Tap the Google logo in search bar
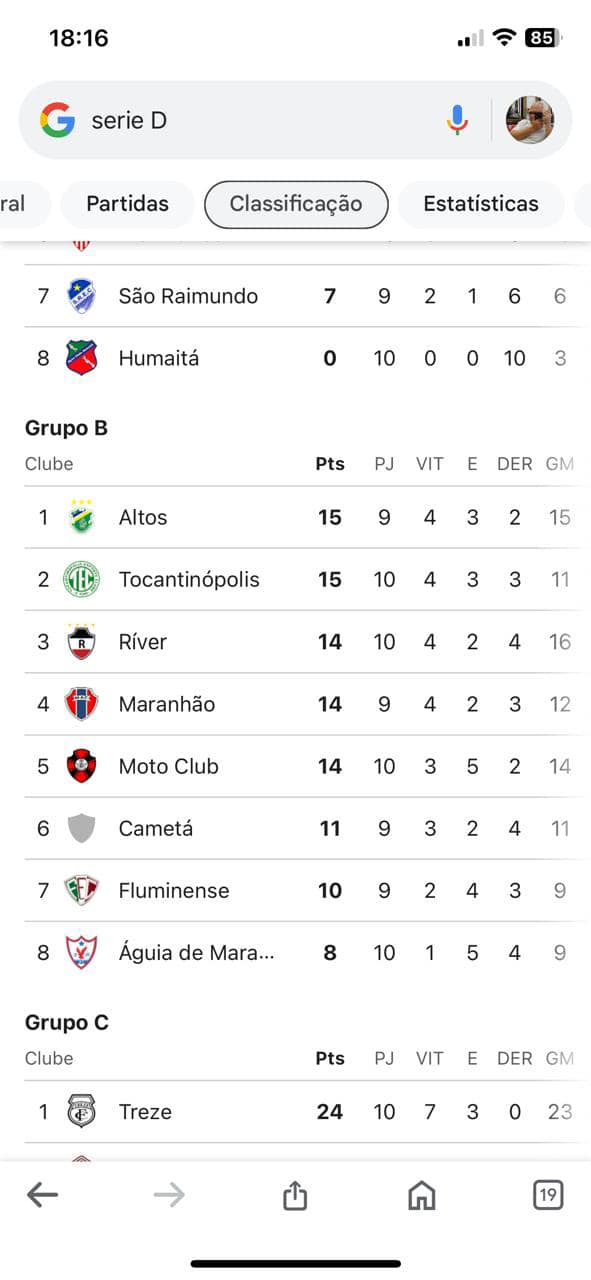The width and height of the screenshot is (591, 1280). click(57, 120)
